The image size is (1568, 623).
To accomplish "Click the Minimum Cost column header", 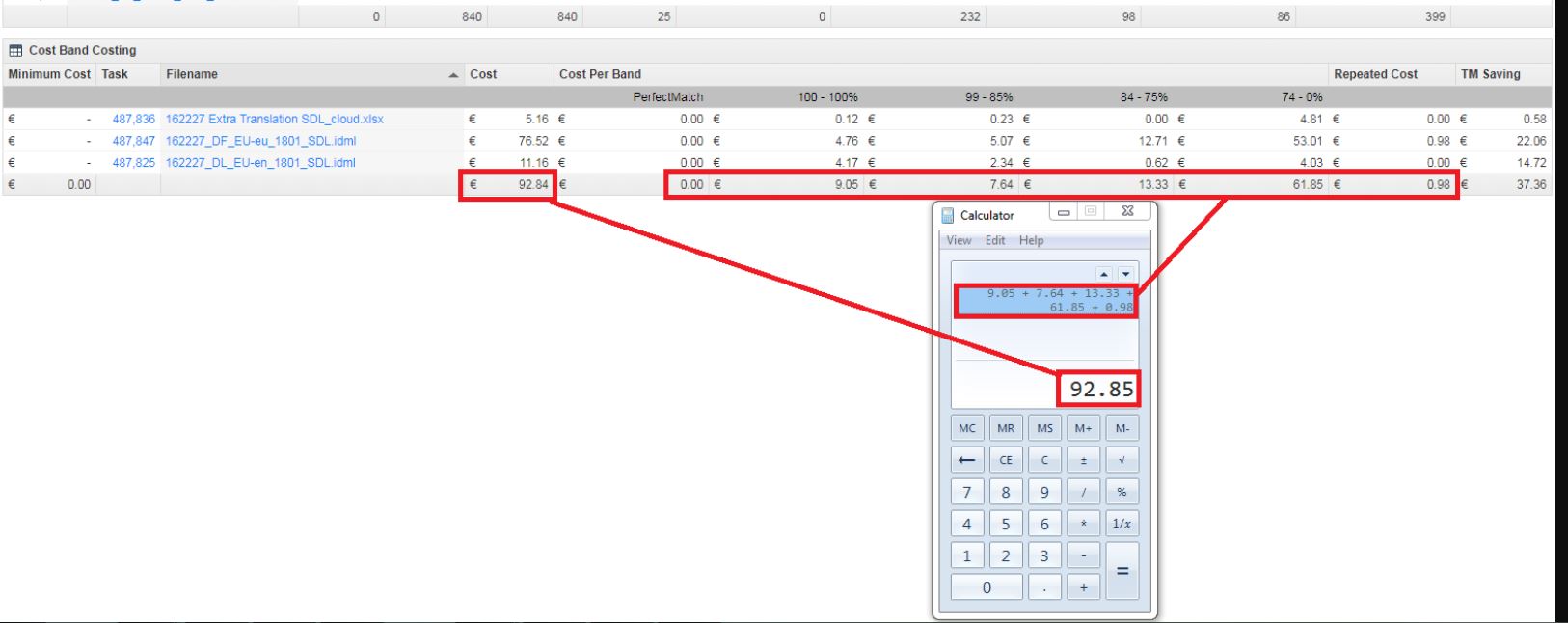I will [49, 74].
